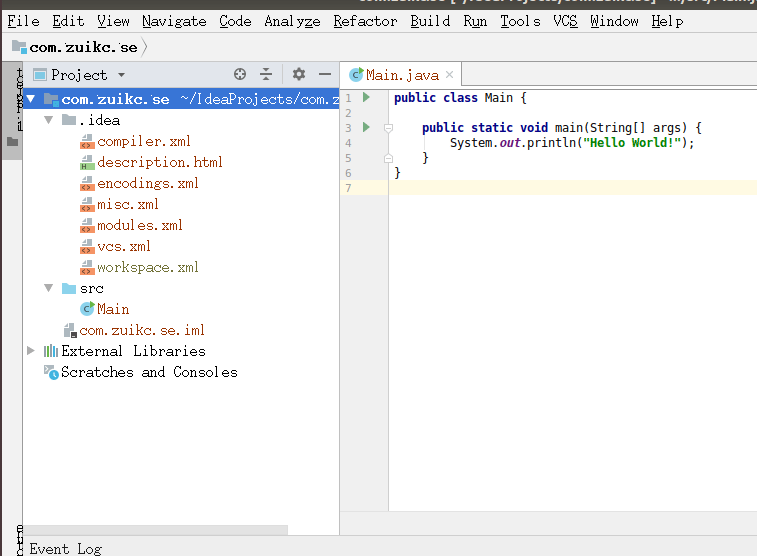Click the Locate/Scroll from Source target icon
Viewport: 757px width, 556px height.
point(240,74)
